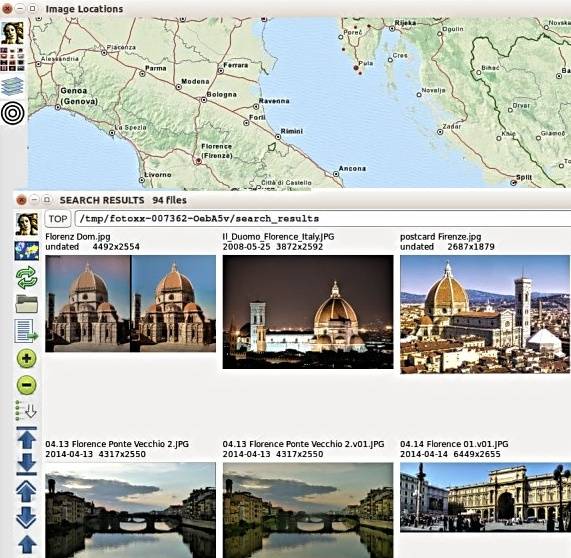Minimize the Search Results window
The height and width of the screenshot is (558, 571).
pyautogui.click(x=34, y=200)
